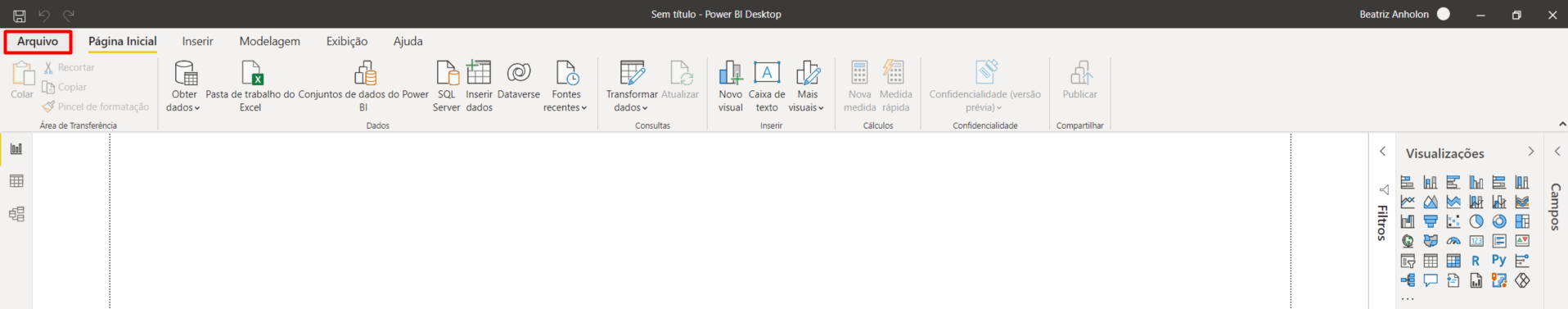Click the Atualizar refresh button
Image resolution: width=1568 pixels, height=309 pixels.
click(680, 80)
